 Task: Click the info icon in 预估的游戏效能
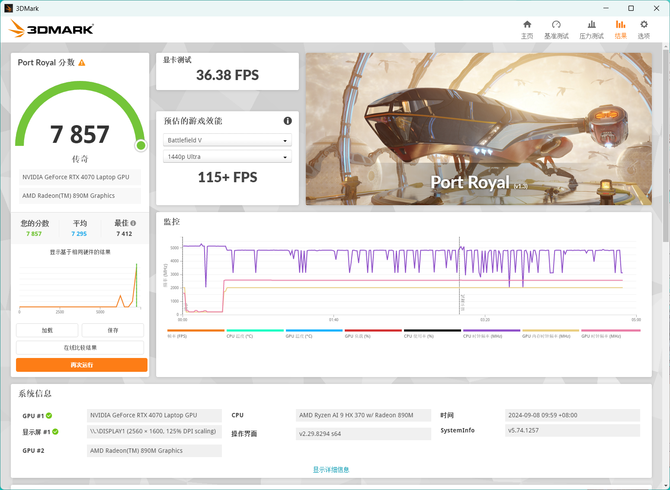[x=288, y=121]
